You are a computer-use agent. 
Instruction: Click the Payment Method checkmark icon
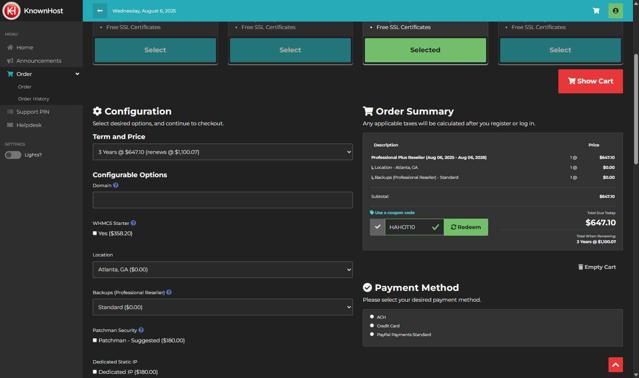point(367,288)
